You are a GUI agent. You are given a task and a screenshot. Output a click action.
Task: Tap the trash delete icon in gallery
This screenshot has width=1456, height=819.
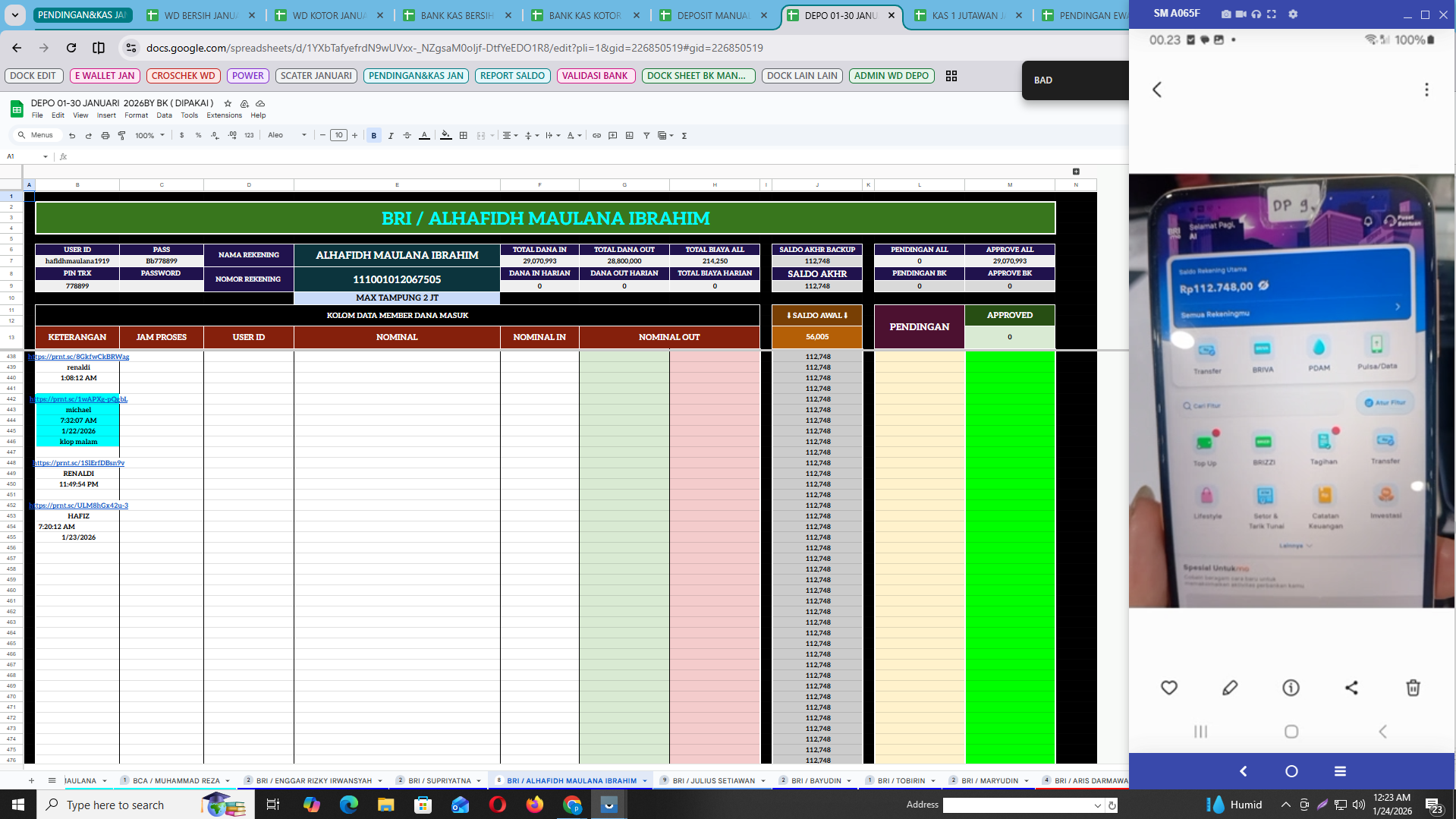click(x=1413, y=688)
